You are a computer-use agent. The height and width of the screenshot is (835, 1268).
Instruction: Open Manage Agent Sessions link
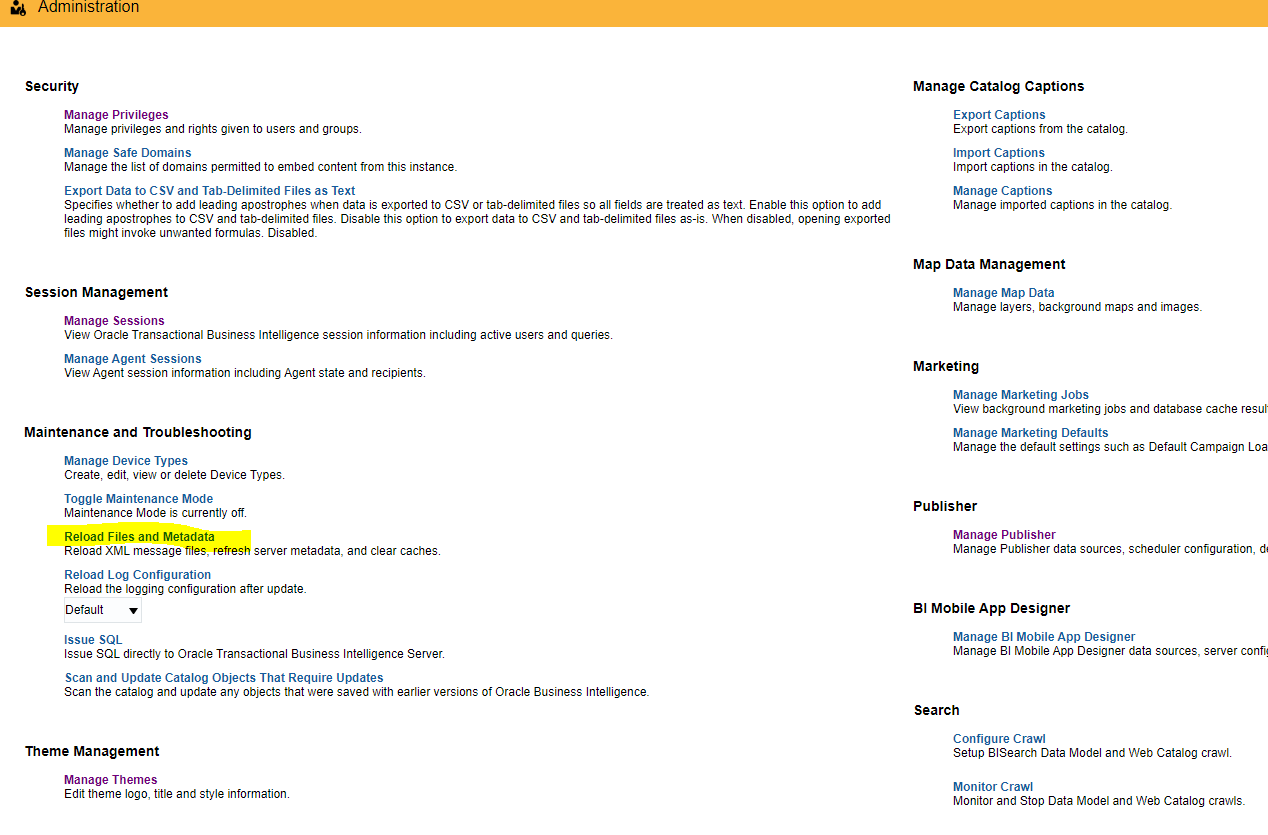(133, 359)
